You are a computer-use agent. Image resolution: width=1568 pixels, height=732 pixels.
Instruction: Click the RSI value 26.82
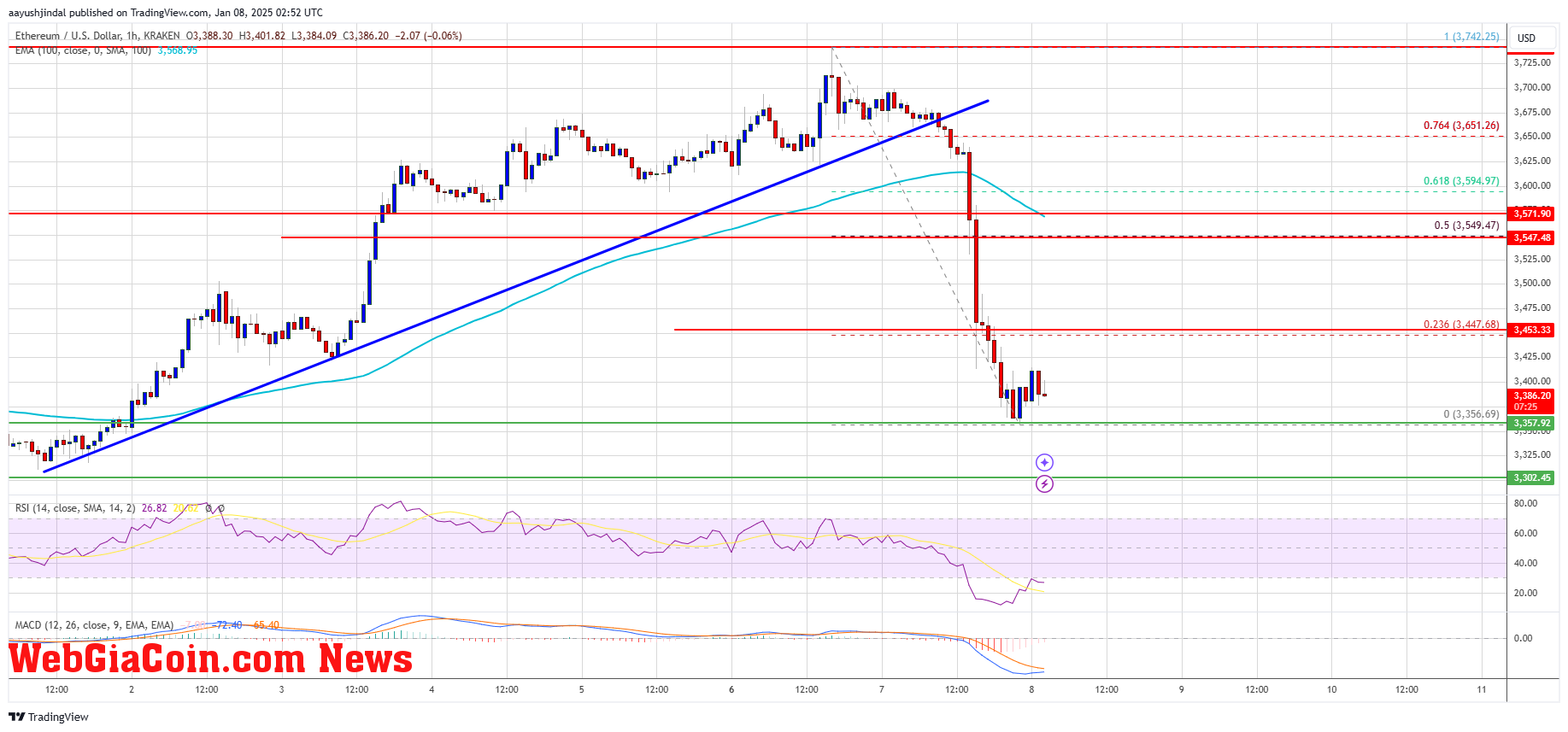pos(155,508)
